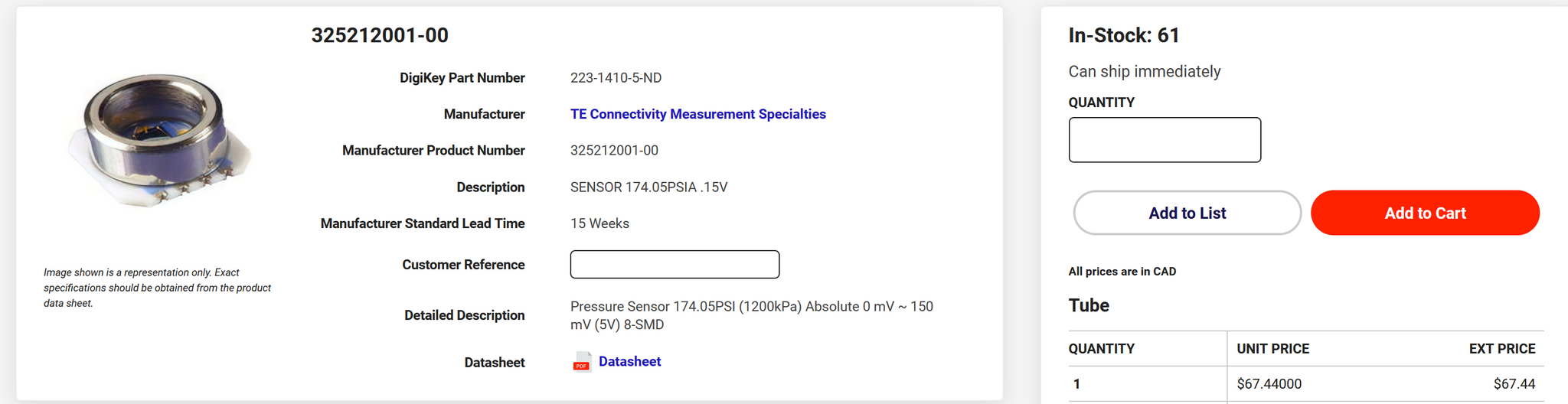
Task: Click the image representation disclaimer text
Action: click(x=157, y=288)
